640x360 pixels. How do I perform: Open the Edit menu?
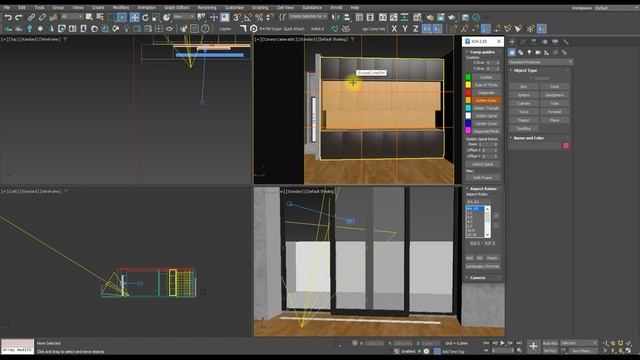(22, 7)
